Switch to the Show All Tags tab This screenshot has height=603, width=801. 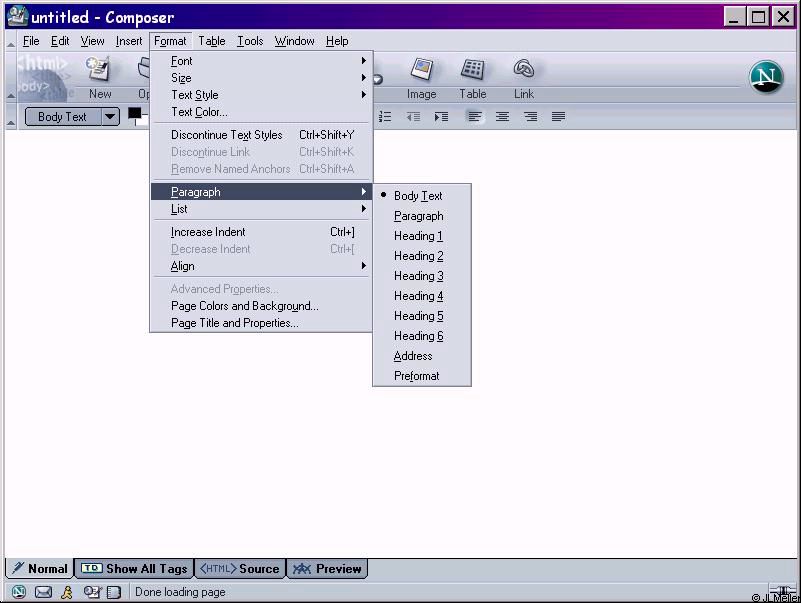[134, 568]
